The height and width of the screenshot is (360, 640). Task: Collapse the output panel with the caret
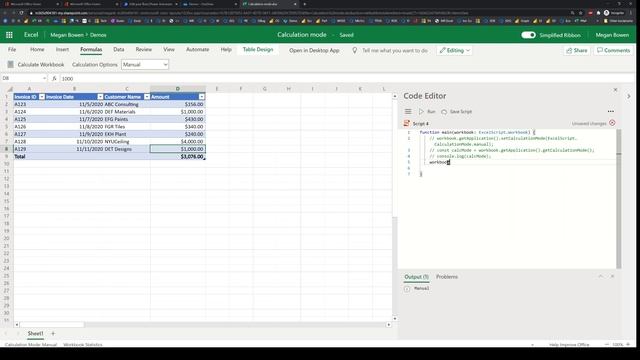click(x=600, y=276)
